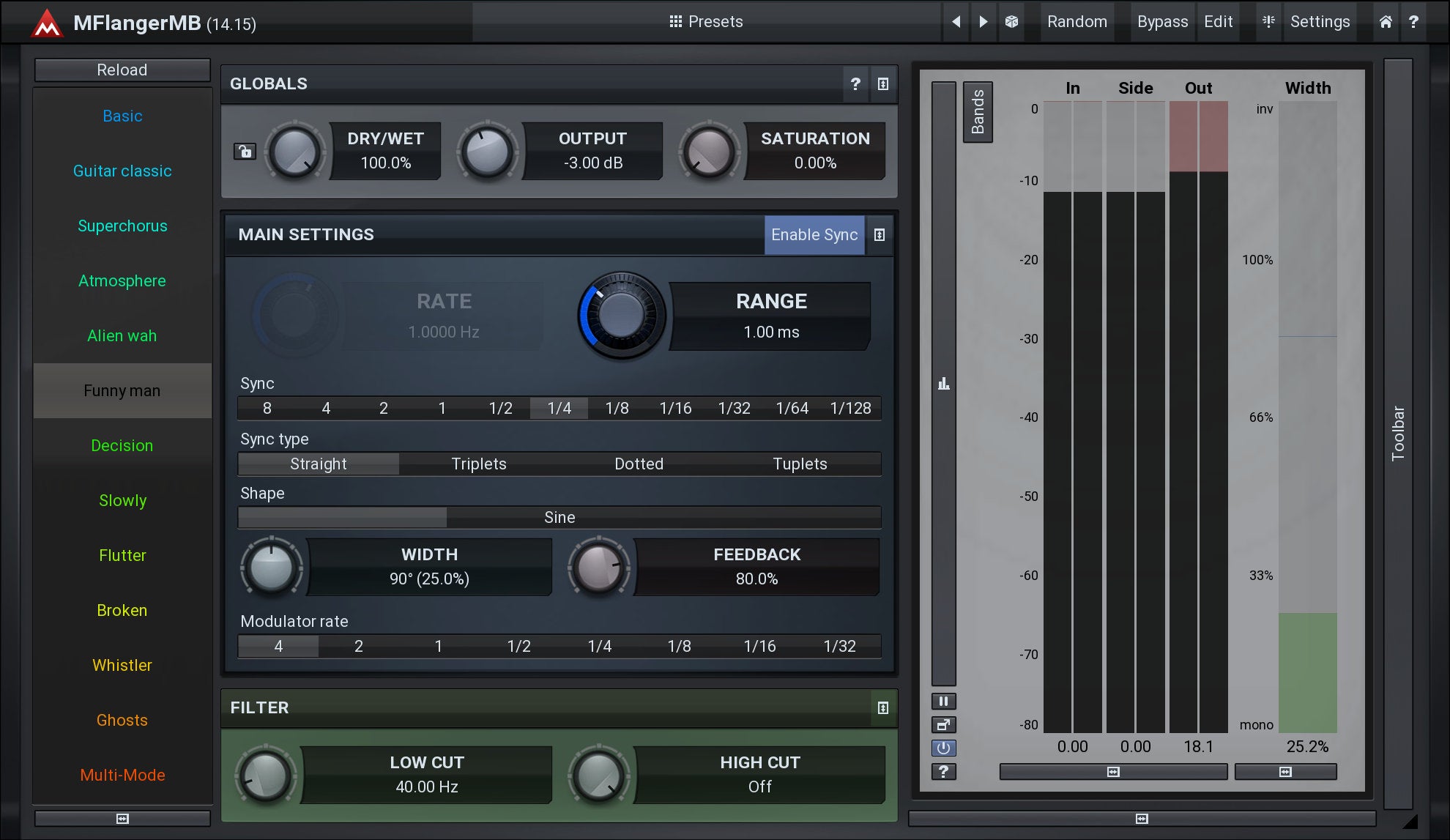The height and width of the screenshot is (840, 1450).
Task: Go to the next preset arrow
Action: pos(984,22)
